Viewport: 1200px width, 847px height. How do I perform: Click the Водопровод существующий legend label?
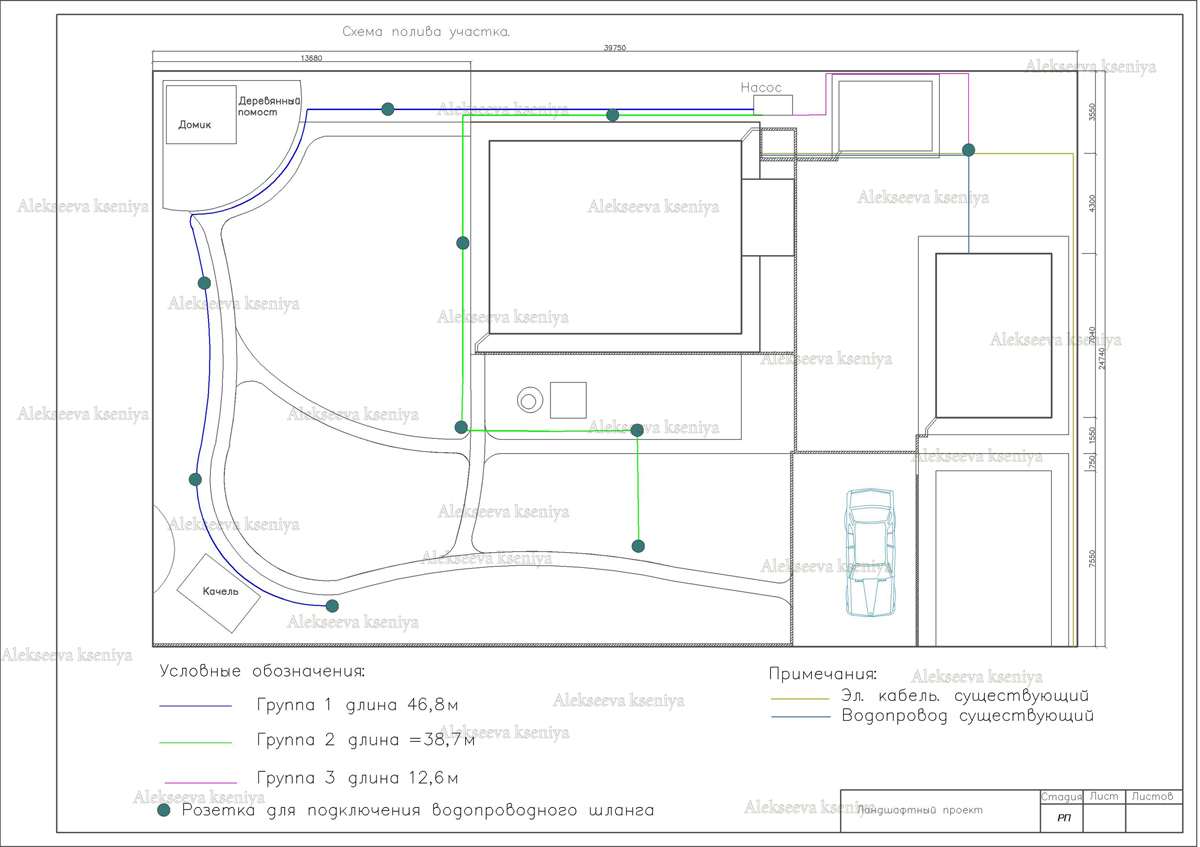(x=968, y=717)
